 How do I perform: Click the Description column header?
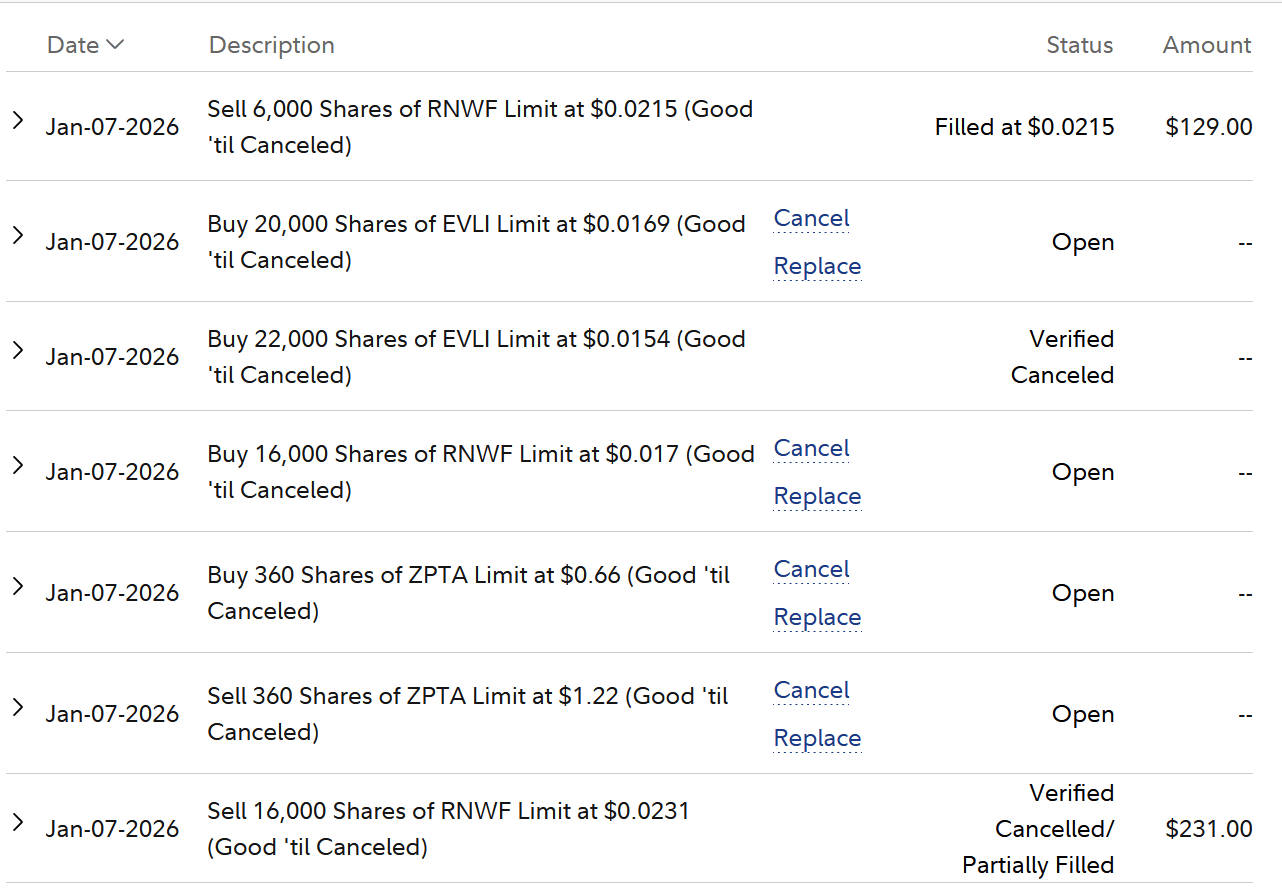(x=271, y=45)
